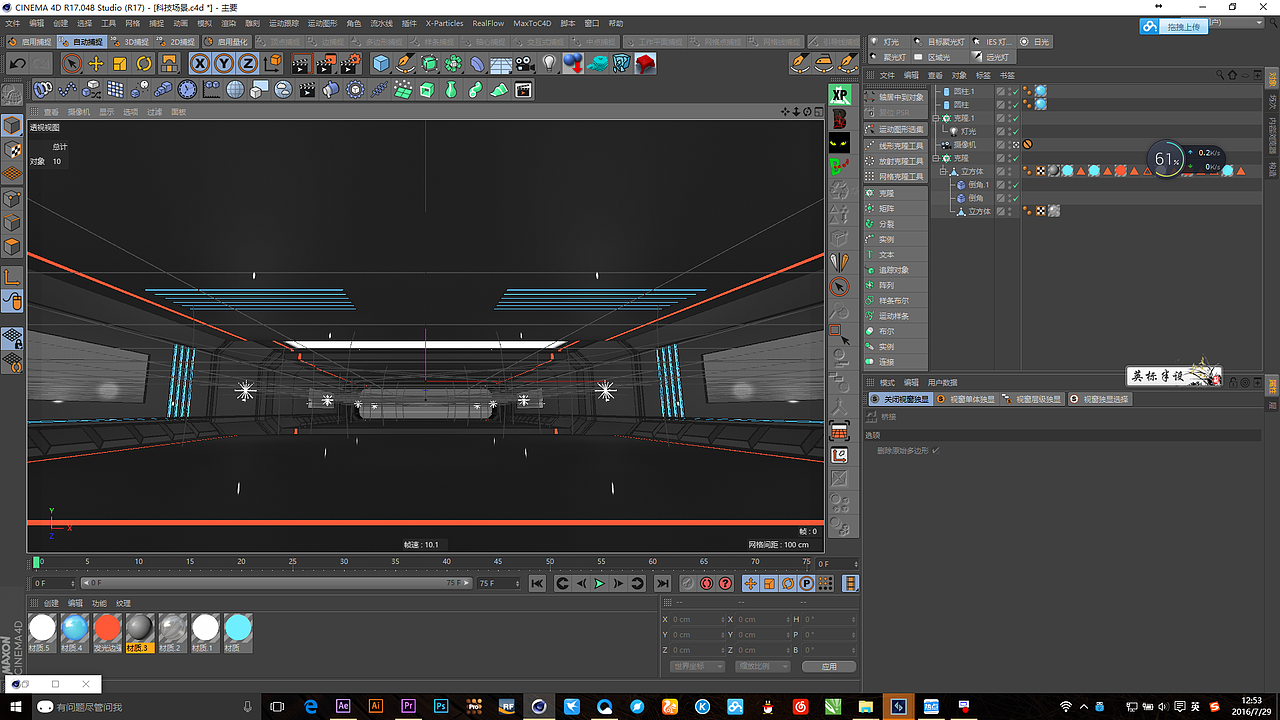1280x720 pixels.
Task: Collapse the 立方体 parent node under 克隆
Action: pos(943,172)
